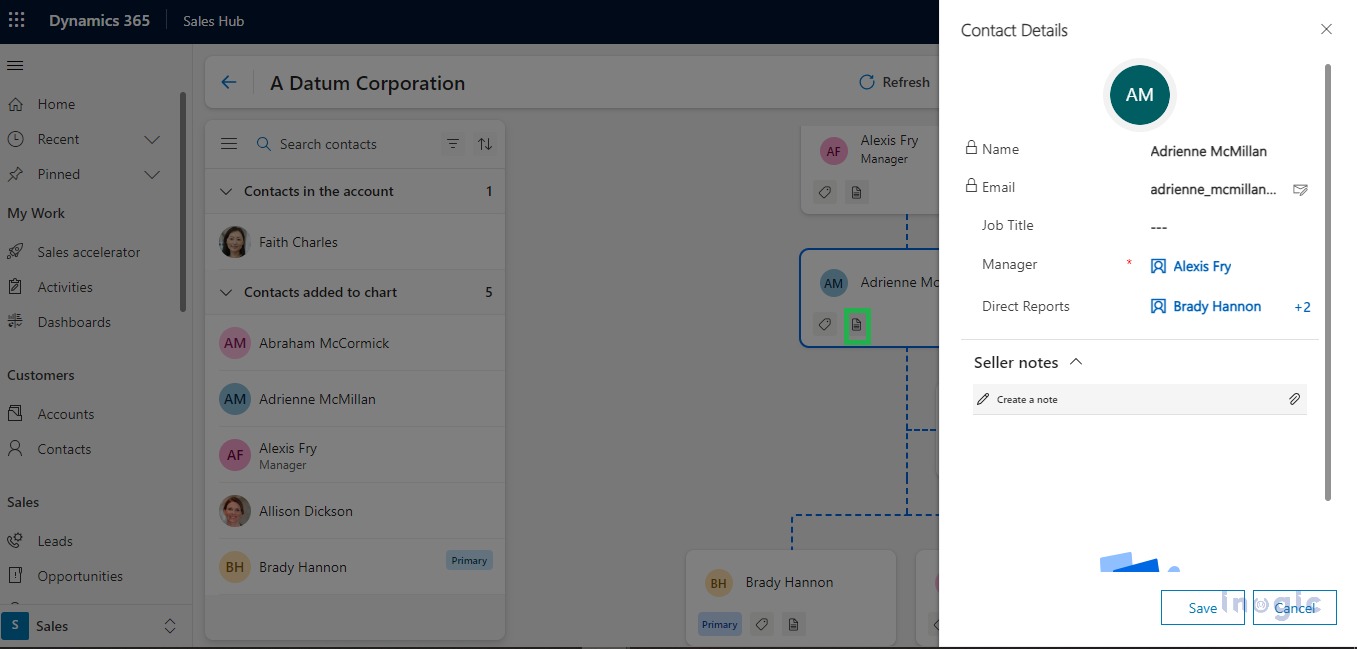Cancel the contact details changes
The width and height of the screenshot is (1357, 649).
click(1295, 607)
